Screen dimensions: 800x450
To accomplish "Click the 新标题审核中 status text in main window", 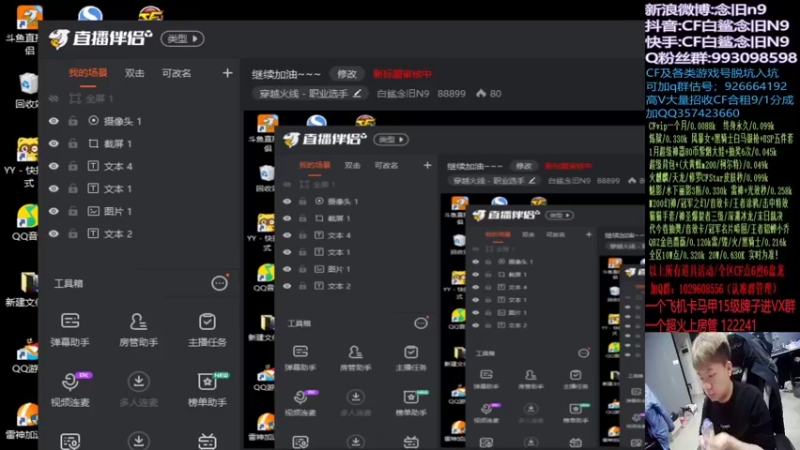I will point(402,74).
